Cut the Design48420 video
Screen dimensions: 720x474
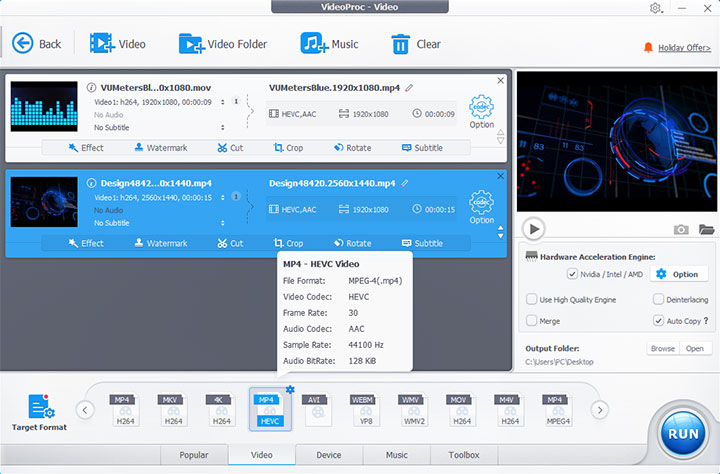point(230,243)
